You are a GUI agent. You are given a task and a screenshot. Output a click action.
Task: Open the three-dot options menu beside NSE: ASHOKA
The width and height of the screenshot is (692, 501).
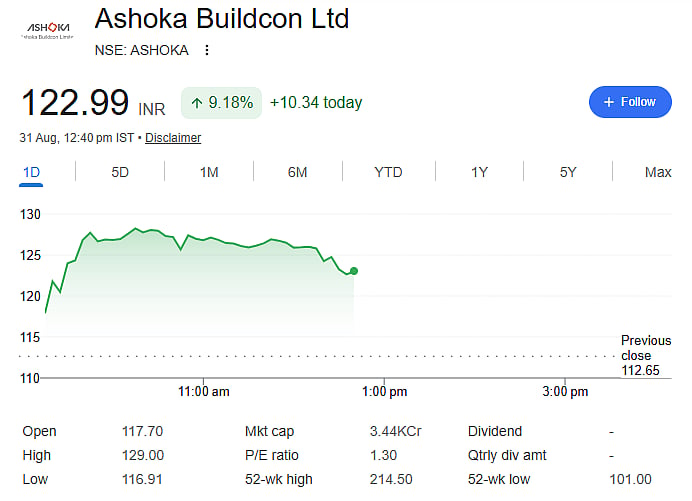tap(207, 50)
